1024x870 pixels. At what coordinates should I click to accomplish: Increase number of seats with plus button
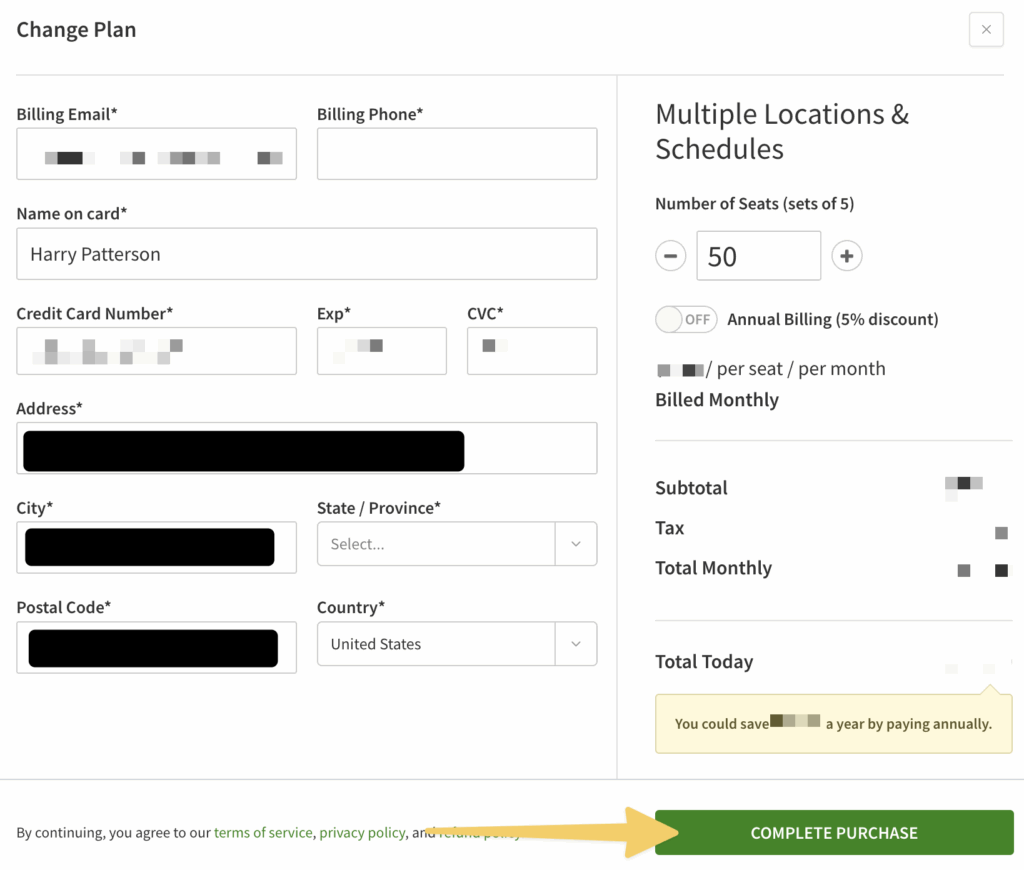(x=846, y=256)
